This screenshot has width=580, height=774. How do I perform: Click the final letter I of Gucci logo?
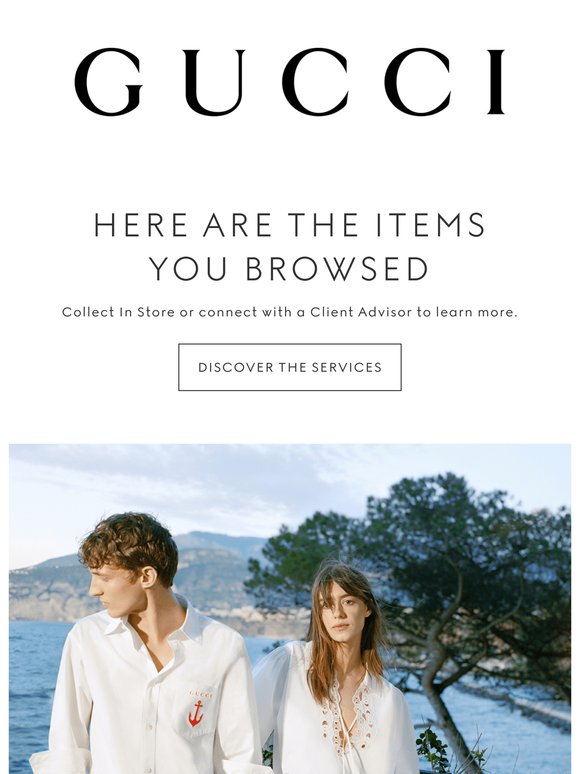tap(496, 82)
